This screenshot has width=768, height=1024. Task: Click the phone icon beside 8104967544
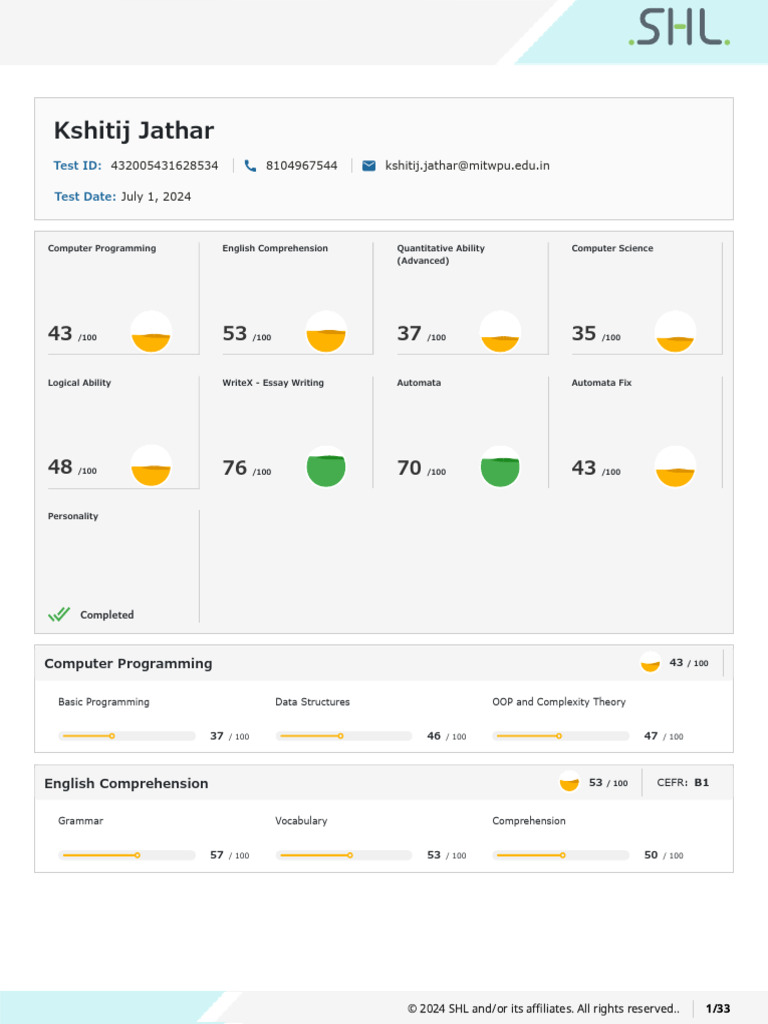click(x=250, y=166)
